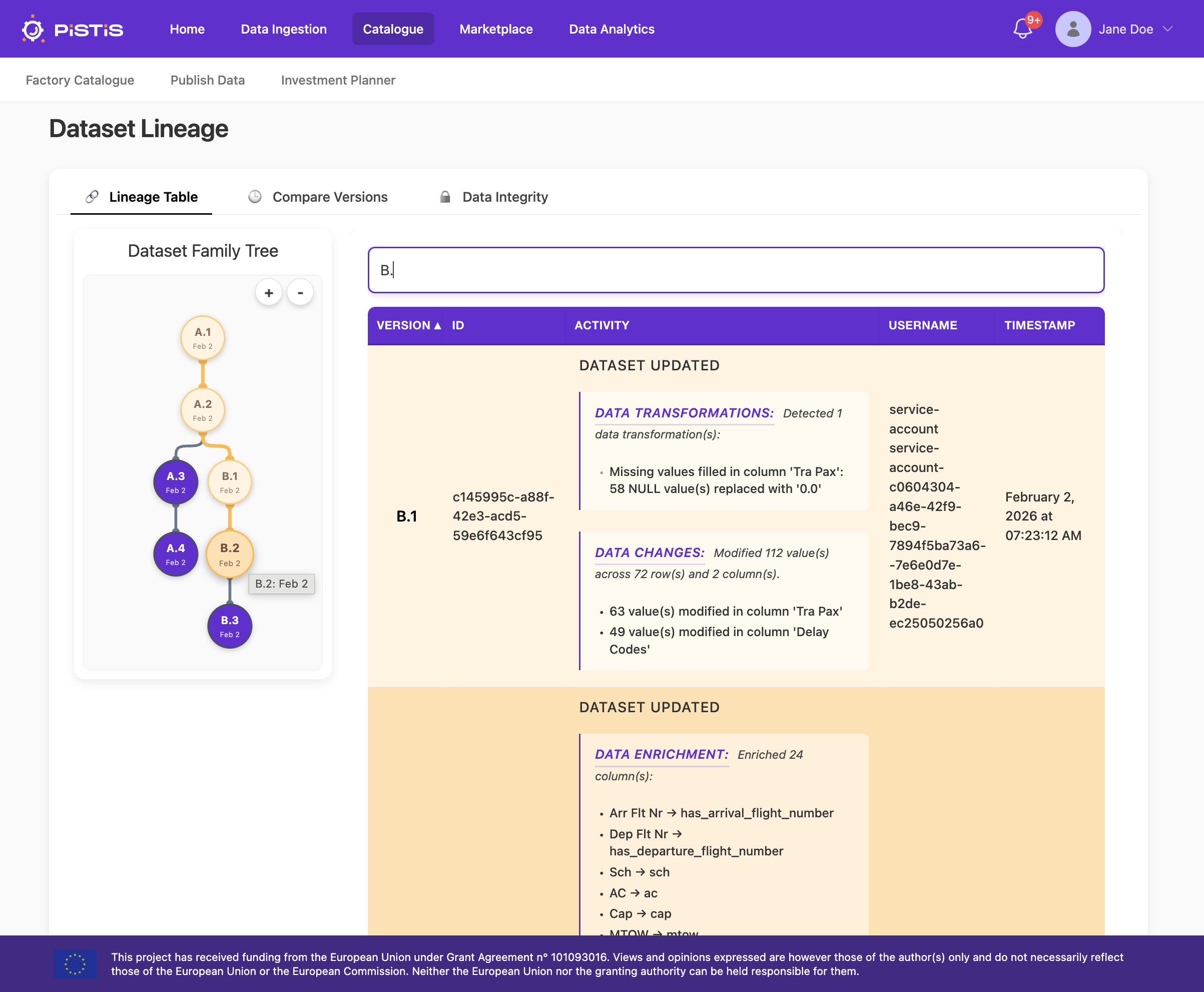Screen dimensions: 1204x992
Task: Click the 'AC → ac' enrichment entry
Action: (x=633, y=892)
